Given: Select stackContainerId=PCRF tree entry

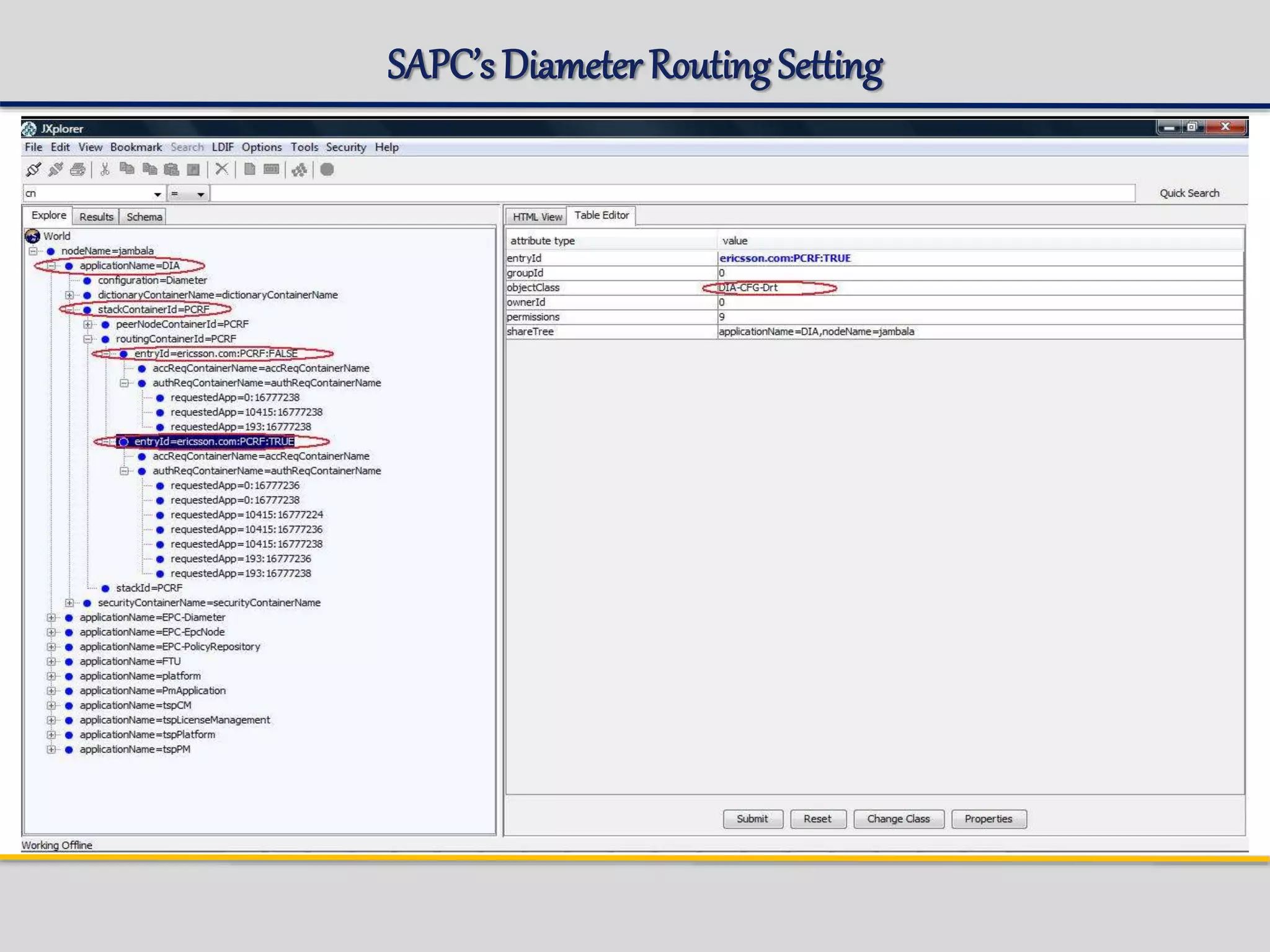Looking at the screenshot, I should (x=154, y=310).
